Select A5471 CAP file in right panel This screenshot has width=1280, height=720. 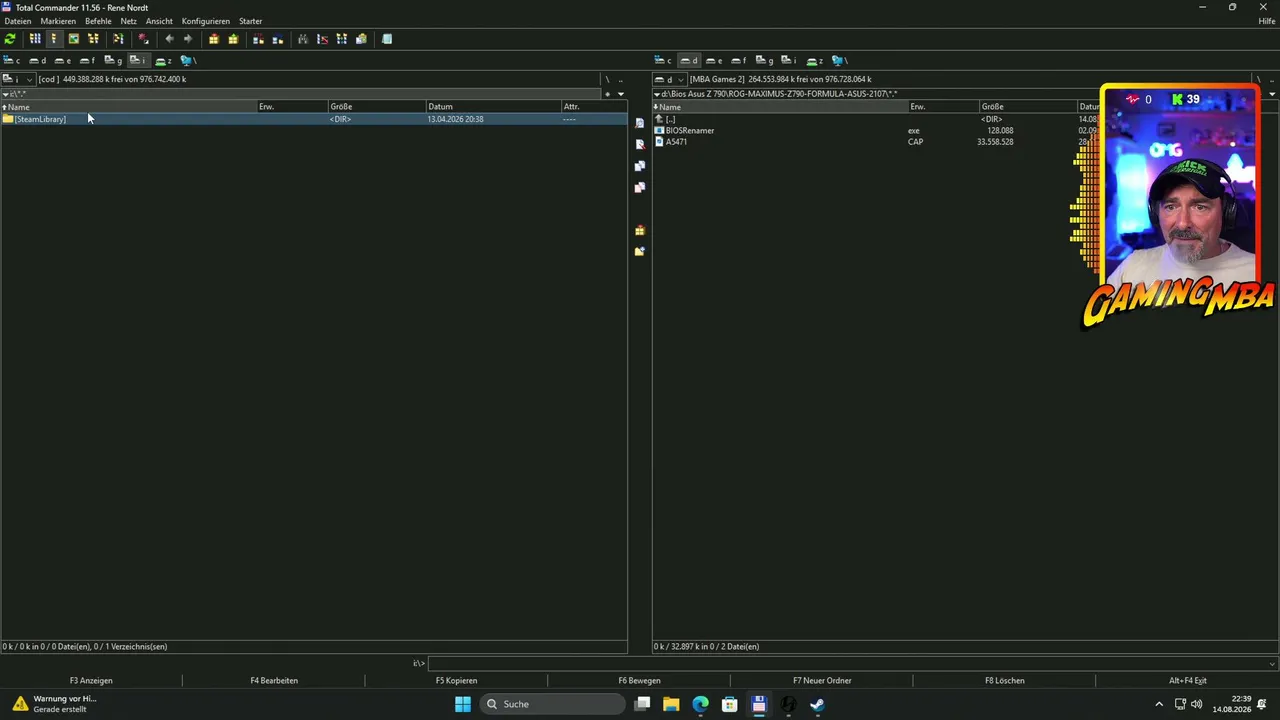(677, 142)
